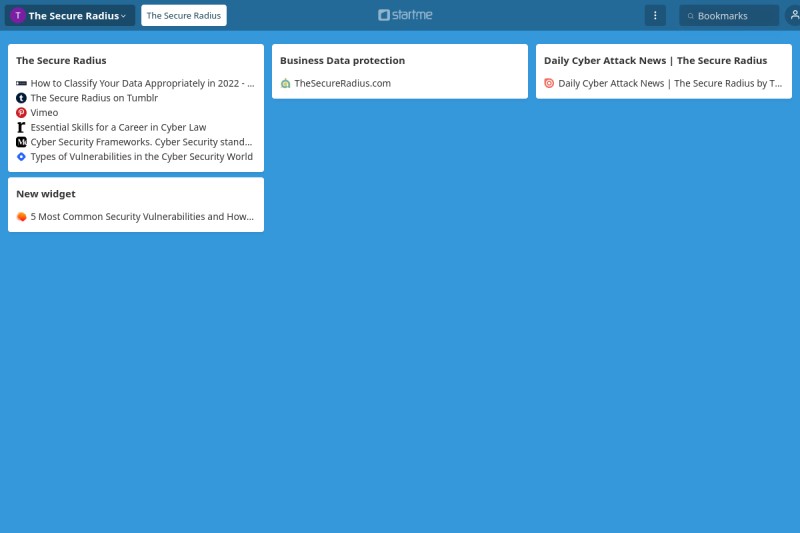The height and width of the screenshot is (533, 800).
Task: Click the search magnifier icon
Action: 690,16
